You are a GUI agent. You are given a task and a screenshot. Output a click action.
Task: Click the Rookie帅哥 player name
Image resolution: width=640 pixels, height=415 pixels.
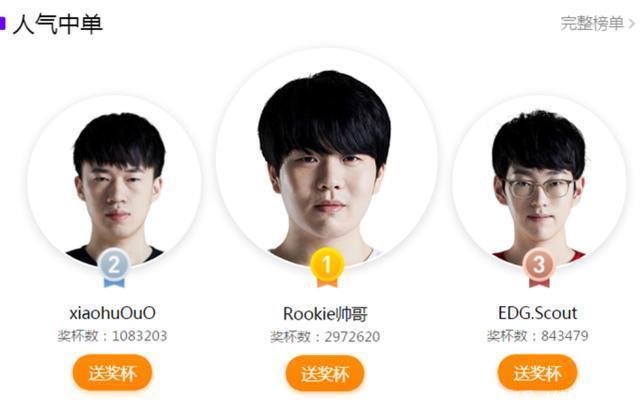(x=325, y=314)
